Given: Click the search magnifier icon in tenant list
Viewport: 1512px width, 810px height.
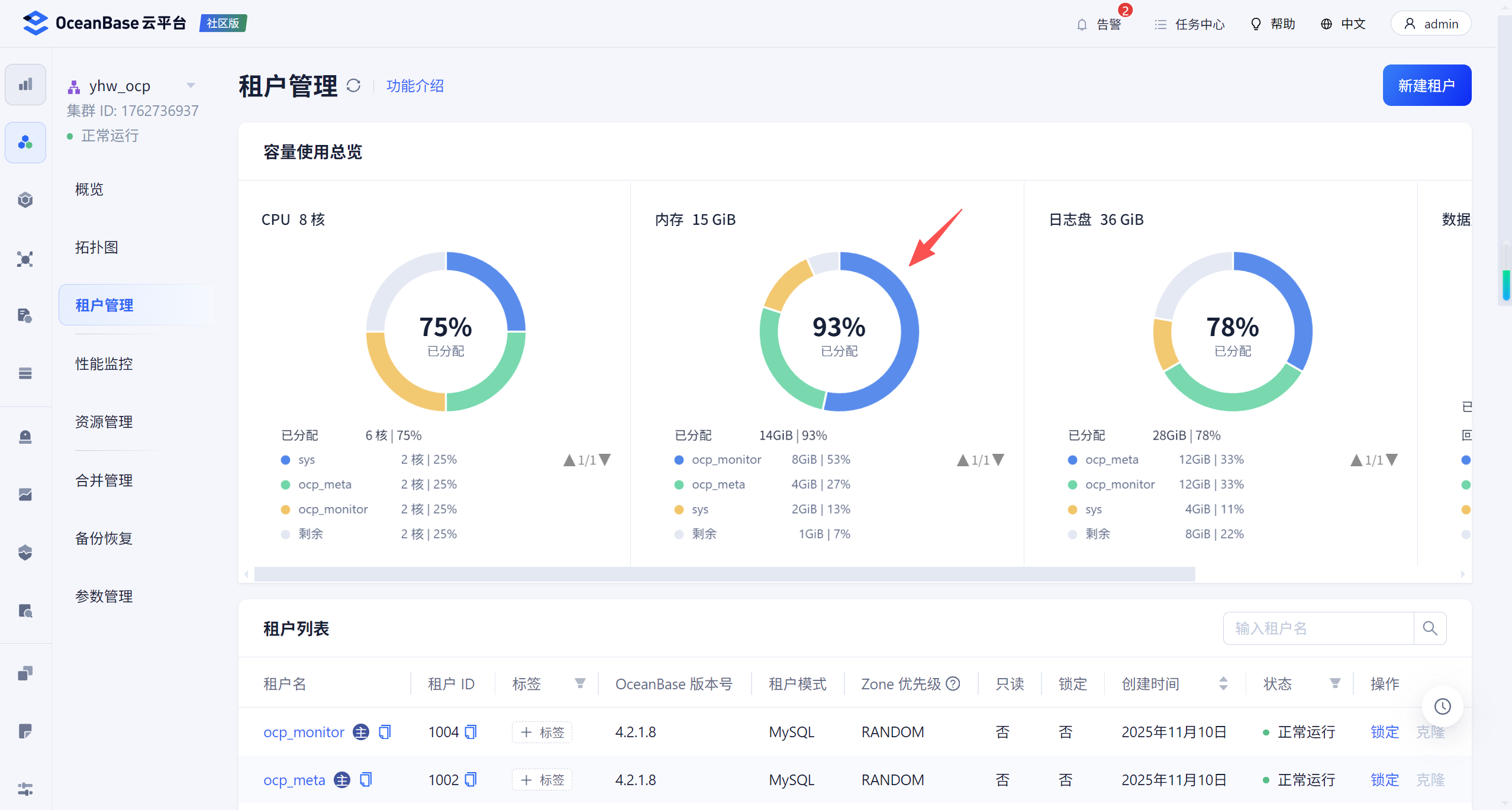Looking at the screenshot, I should coord(1430,628).
